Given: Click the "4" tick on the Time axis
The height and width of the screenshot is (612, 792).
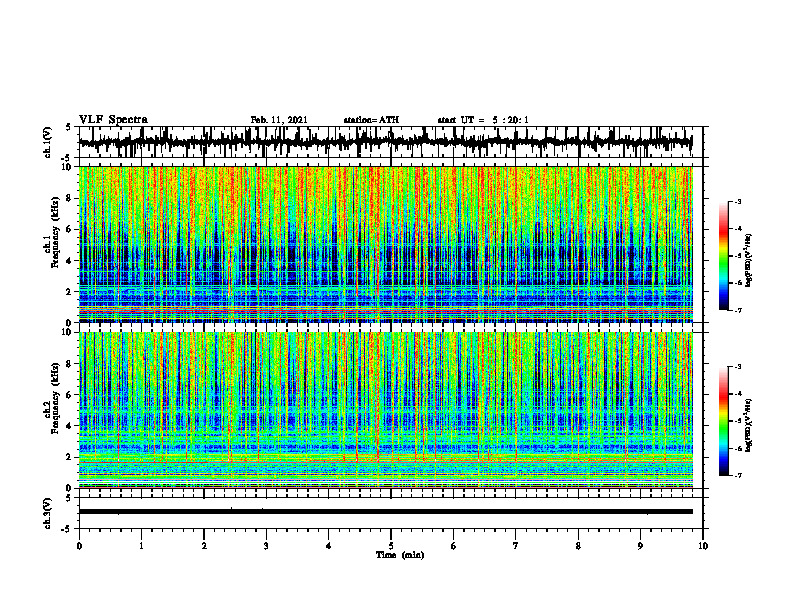Looking at the screenshot, I should coord(328,546).
